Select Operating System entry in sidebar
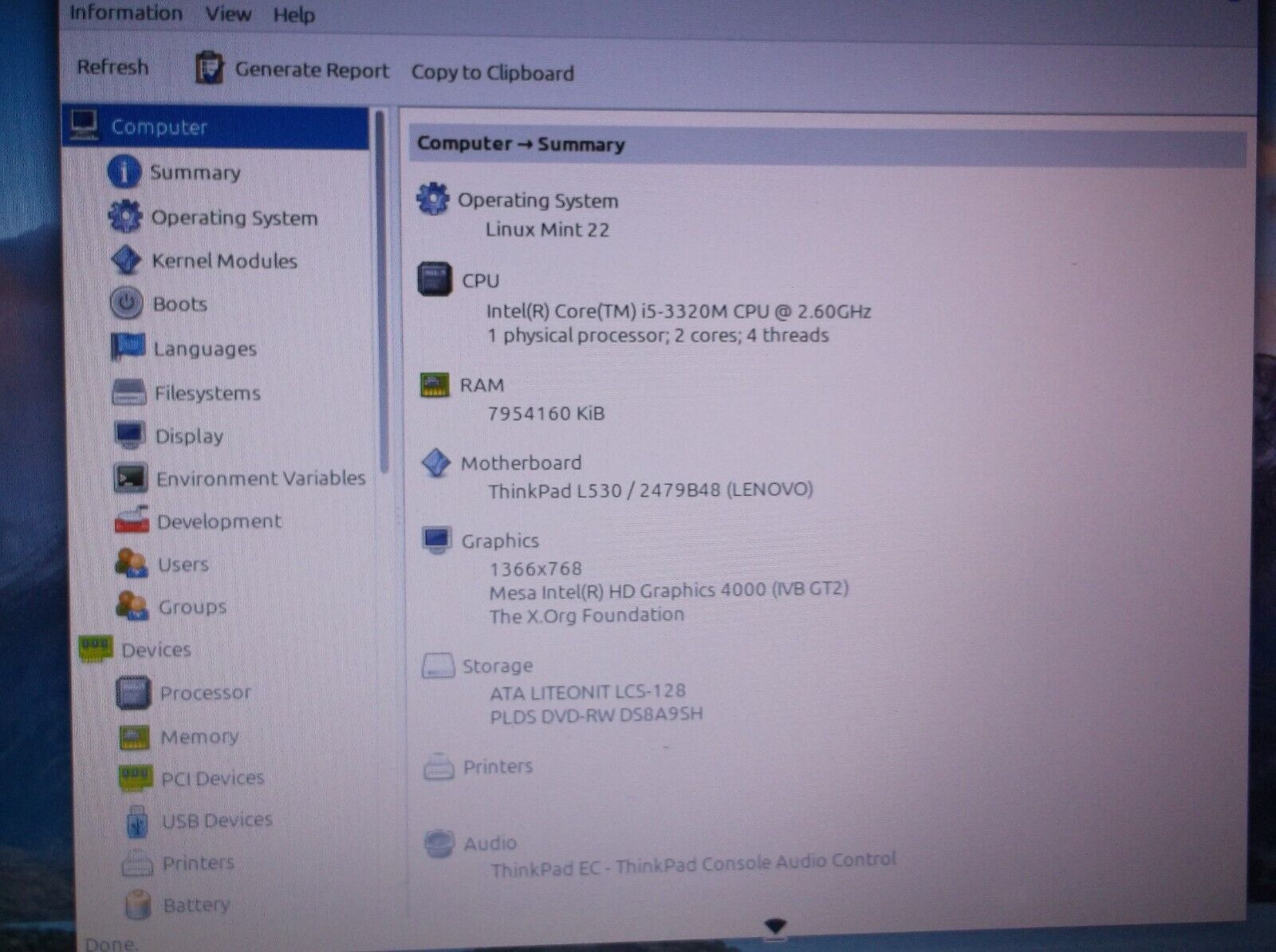The width and height of the screenshot is (1276, 952). tap(234, 218)
